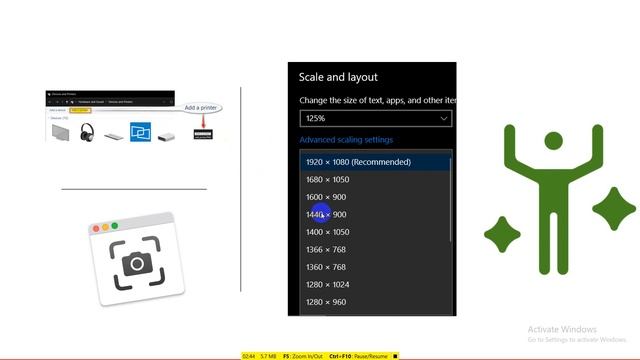Screen dimensions: 640x360
Task: Click the external drive device icon
Action: (x=166, y=137)
